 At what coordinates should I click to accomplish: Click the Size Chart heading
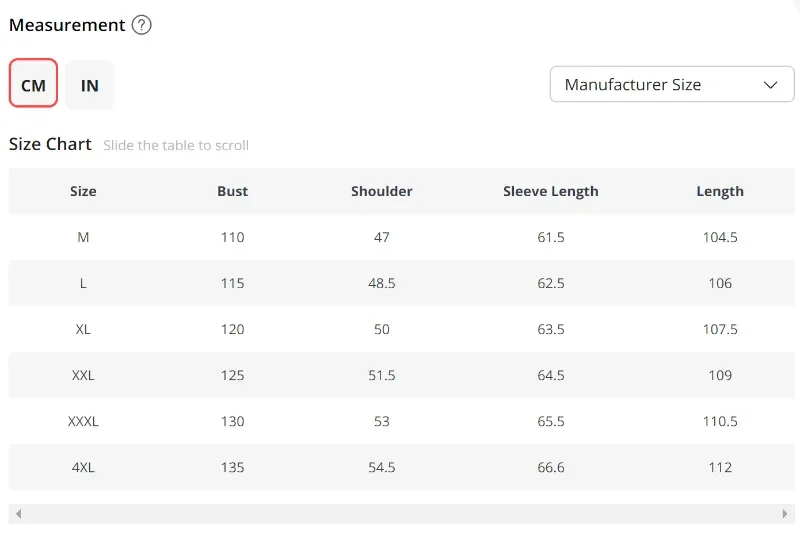click(50, 144)
